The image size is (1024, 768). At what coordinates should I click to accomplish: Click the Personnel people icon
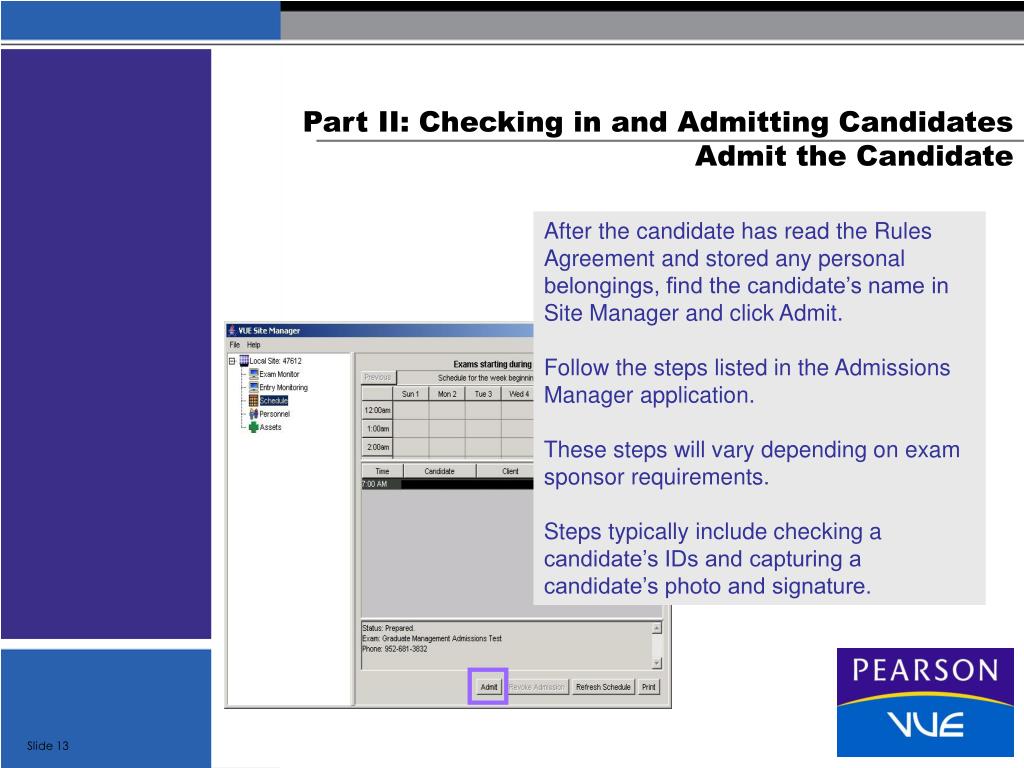[x=253, y=414]
